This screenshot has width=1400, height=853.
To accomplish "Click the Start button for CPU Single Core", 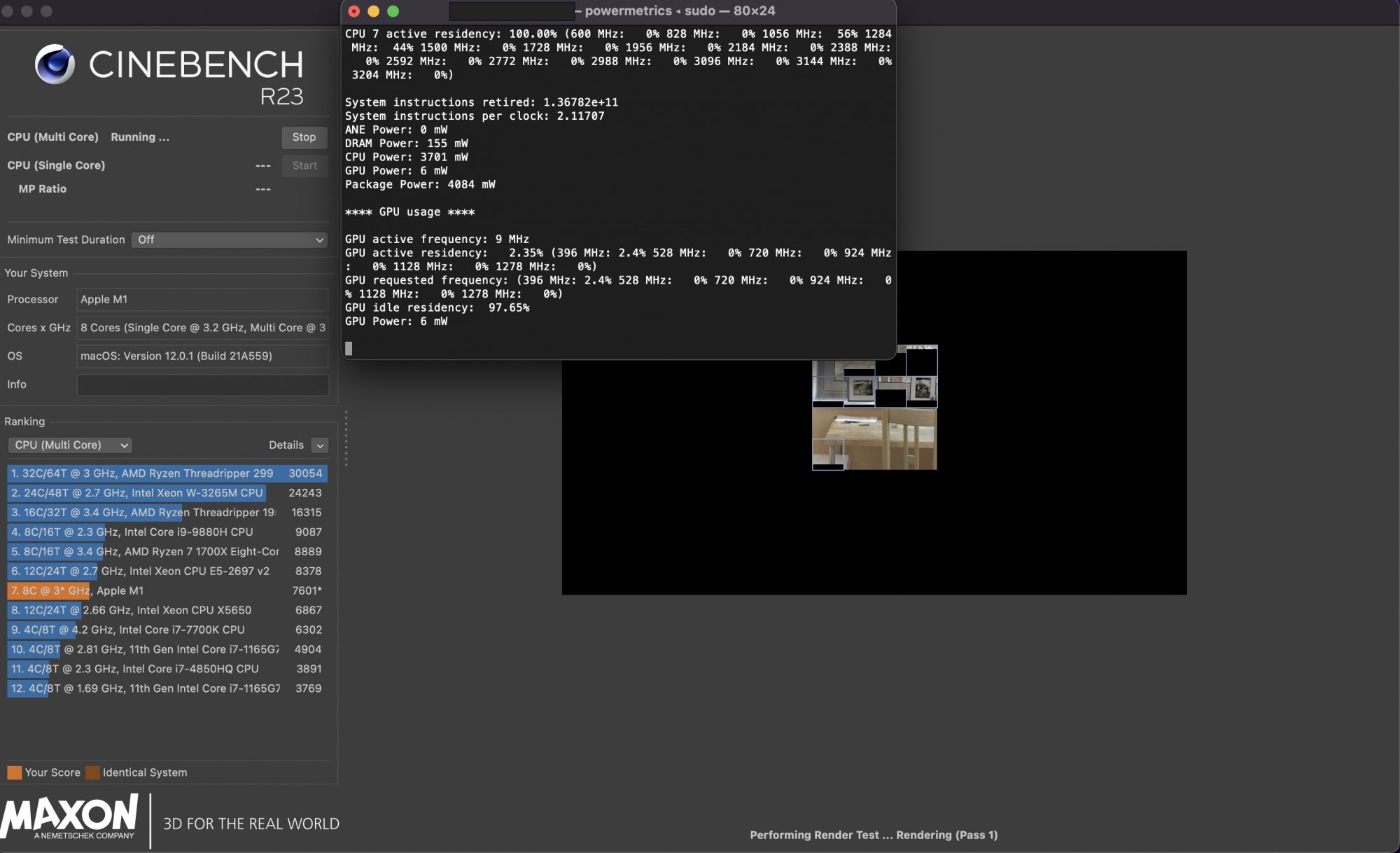I will [303, 164].
